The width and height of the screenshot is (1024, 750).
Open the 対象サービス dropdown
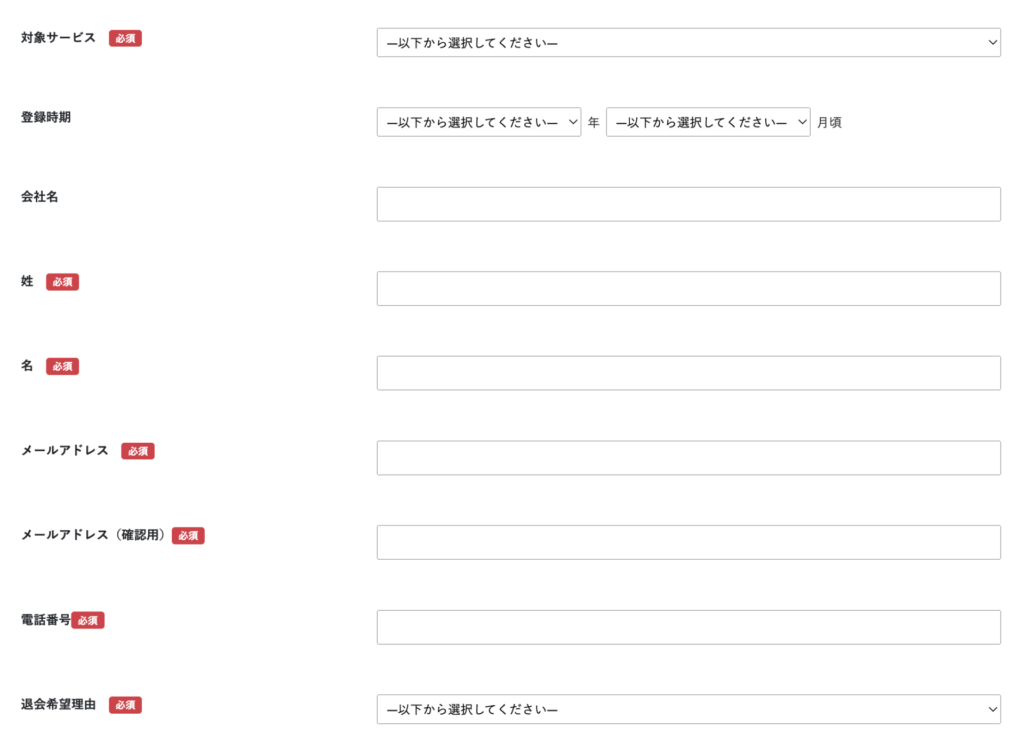click(x=688, y=42)
